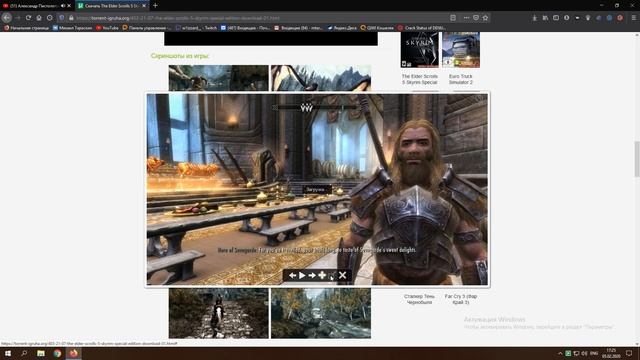640x360 pixels.
Task: Open the Skyrim cover thumbnail in sidebar
Action: coord(420,50)
